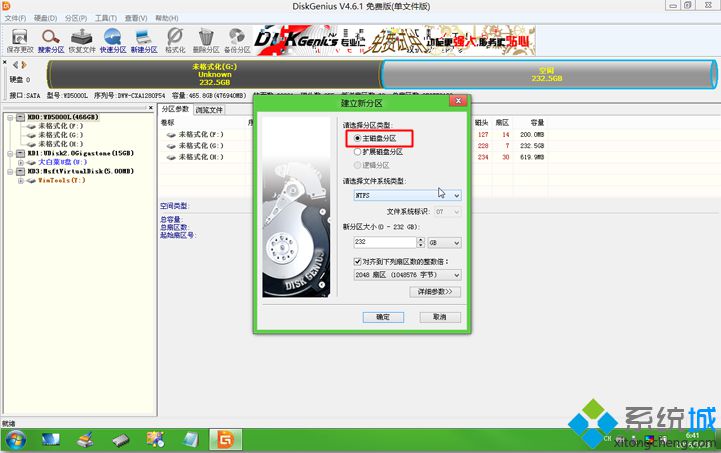Click the DiskGenius banner advertisement
The width and height of the screenshot is (721, 453).
(395, 40)
